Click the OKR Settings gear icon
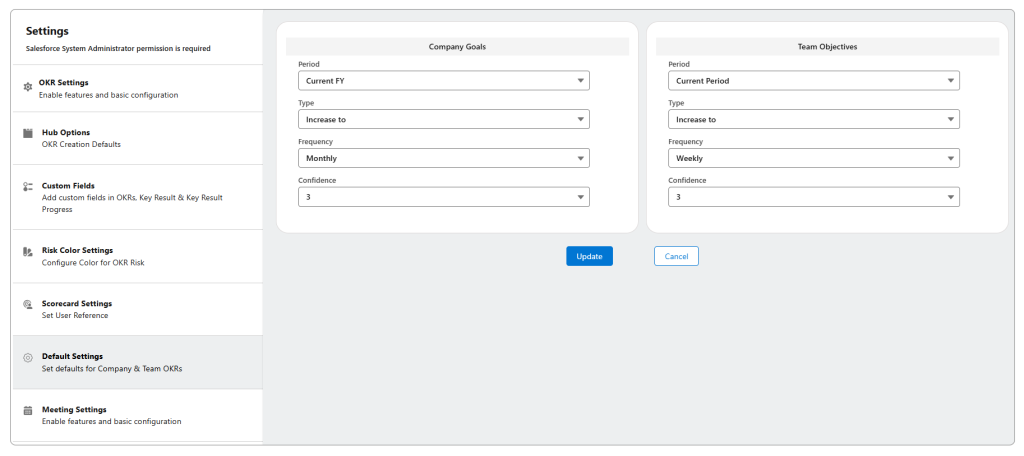1024x456 pixels. click(28, 88)
